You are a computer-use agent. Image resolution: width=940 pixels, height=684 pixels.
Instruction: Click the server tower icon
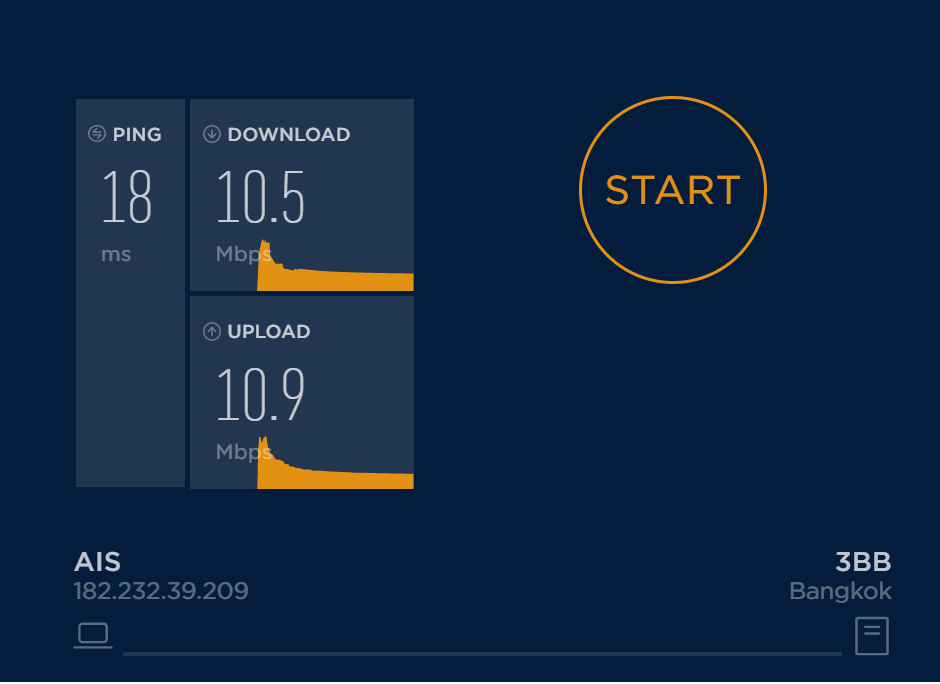point(872,635)
